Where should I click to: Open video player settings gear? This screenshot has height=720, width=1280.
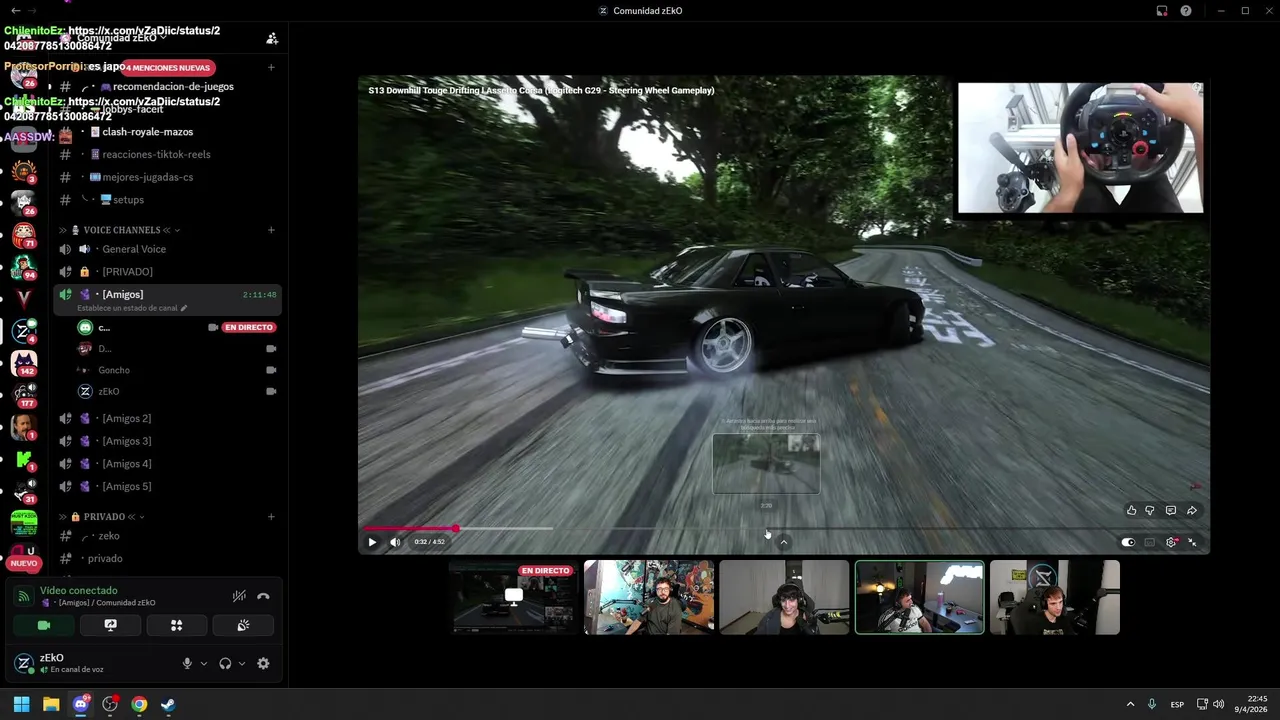[x=1171, y=542]
